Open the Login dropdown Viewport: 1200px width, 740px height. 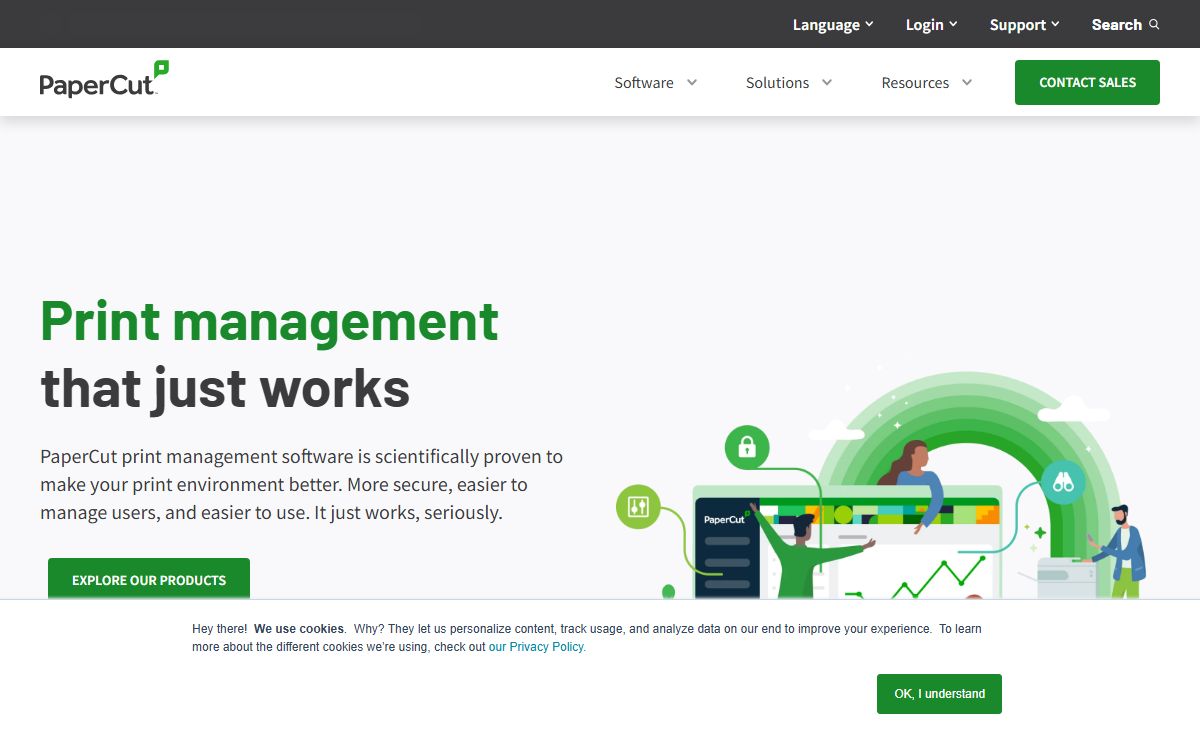coord(931,25)
